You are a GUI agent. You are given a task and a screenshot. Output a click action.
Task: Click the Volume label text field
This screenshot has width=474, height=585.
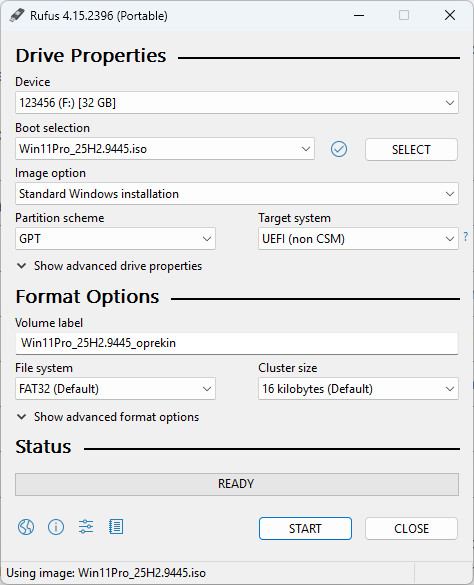(x=237, y=343)
